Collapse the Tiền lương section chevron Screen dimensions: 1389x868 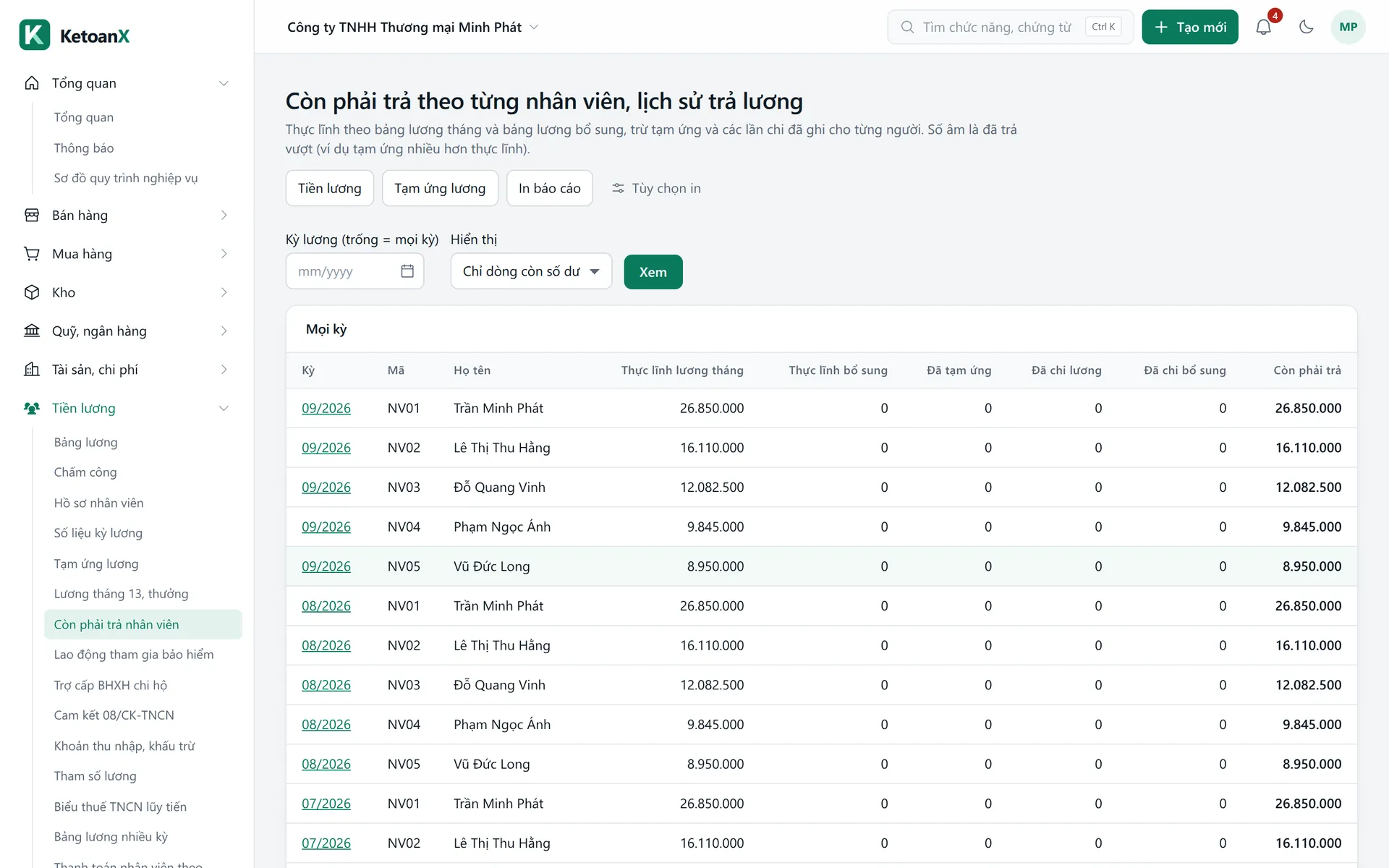coord(224,409)
